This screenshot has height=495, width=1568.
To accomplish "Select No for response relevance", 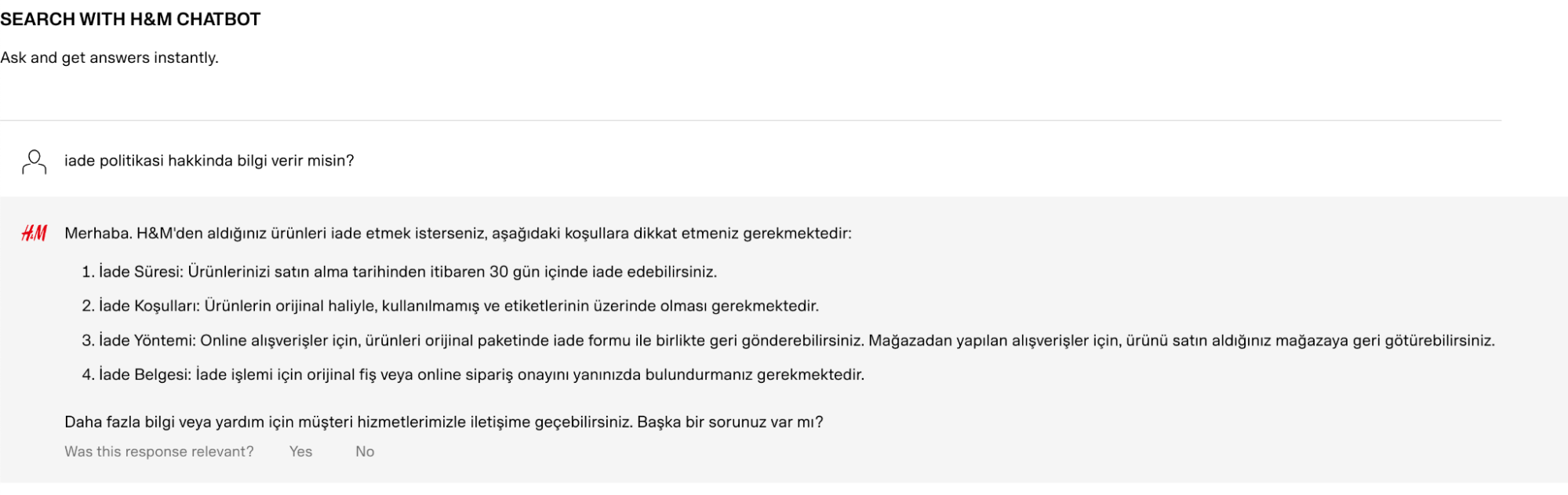I will (x=365, y=452).
